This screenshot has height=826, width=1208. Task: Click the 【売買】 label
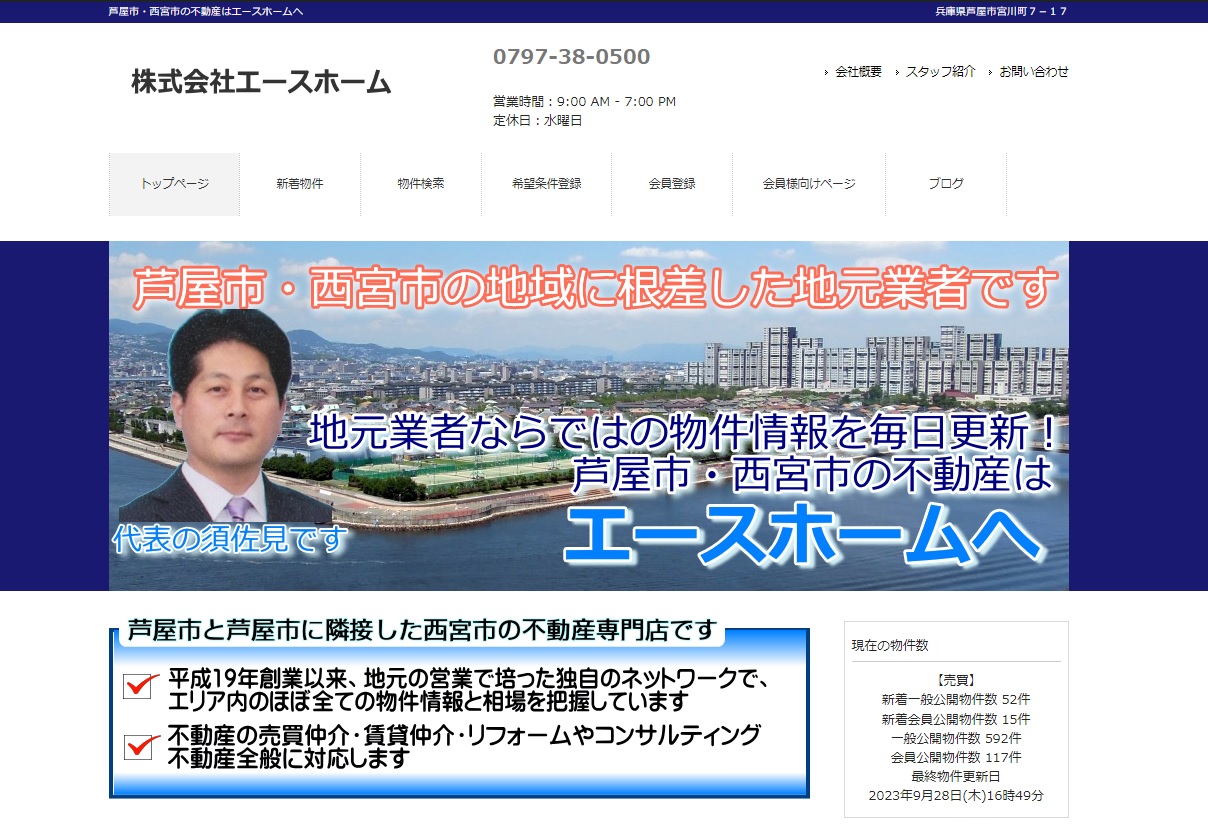pos(956,680)
